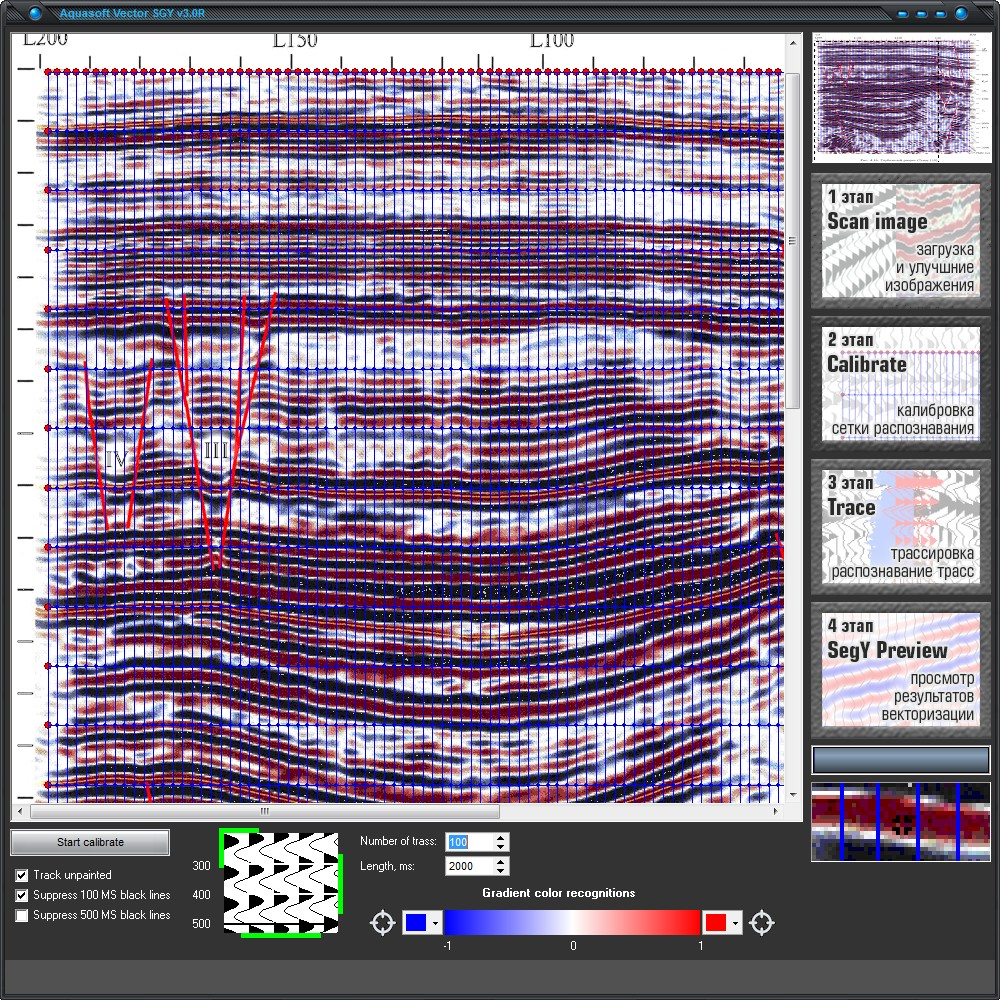Click the blue orb icon left of the app title
This screenshot has height=1000, width=1000.
click(x=36, y=14)
